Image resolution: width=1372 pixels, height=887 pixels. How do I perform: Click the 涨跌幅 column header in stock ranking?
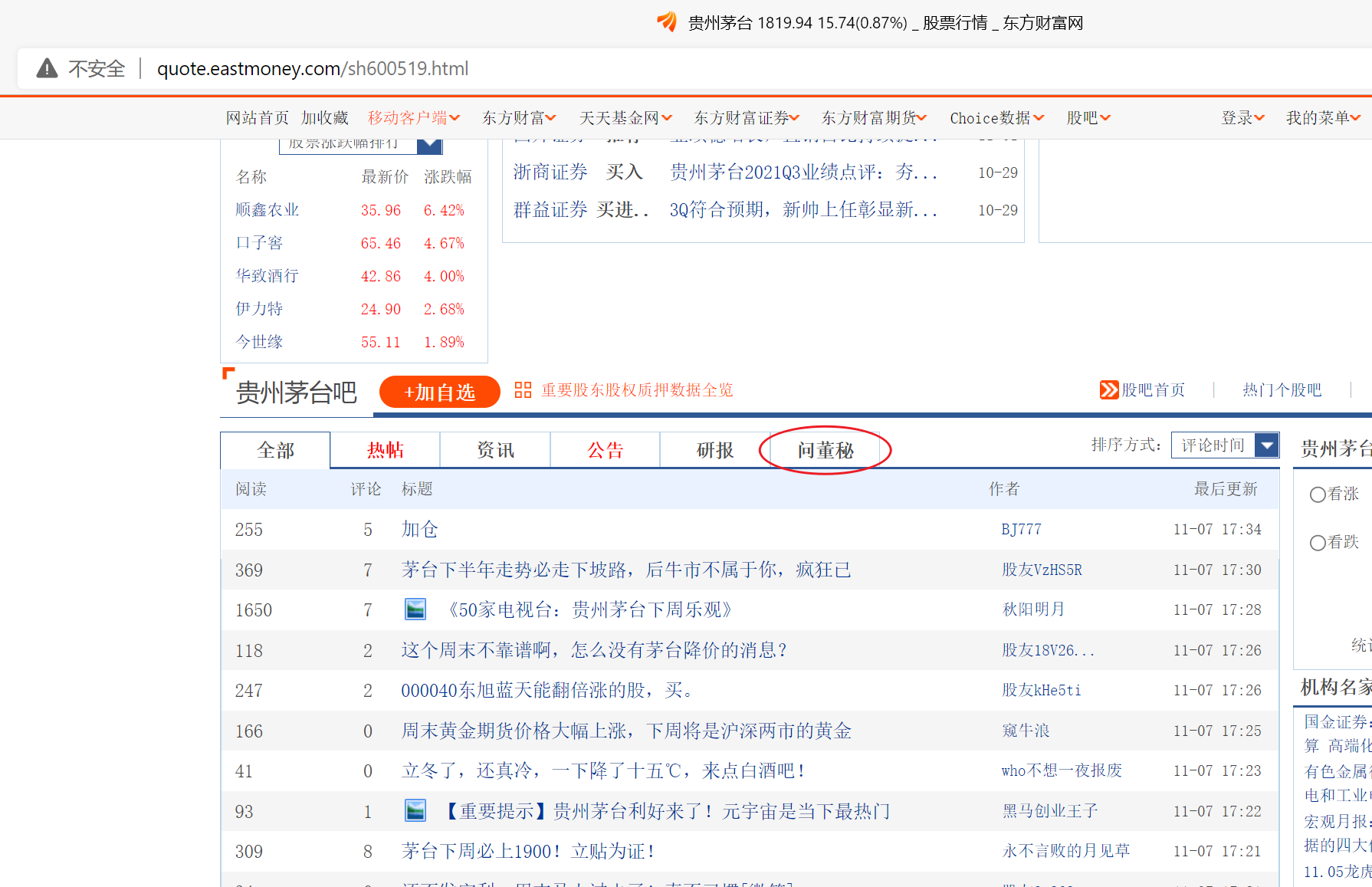click(448, 177)
